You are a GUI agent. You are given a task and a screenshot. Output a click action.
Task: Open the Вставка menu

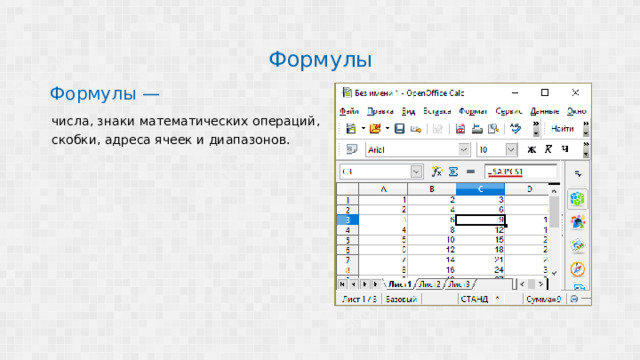[437, 111]
